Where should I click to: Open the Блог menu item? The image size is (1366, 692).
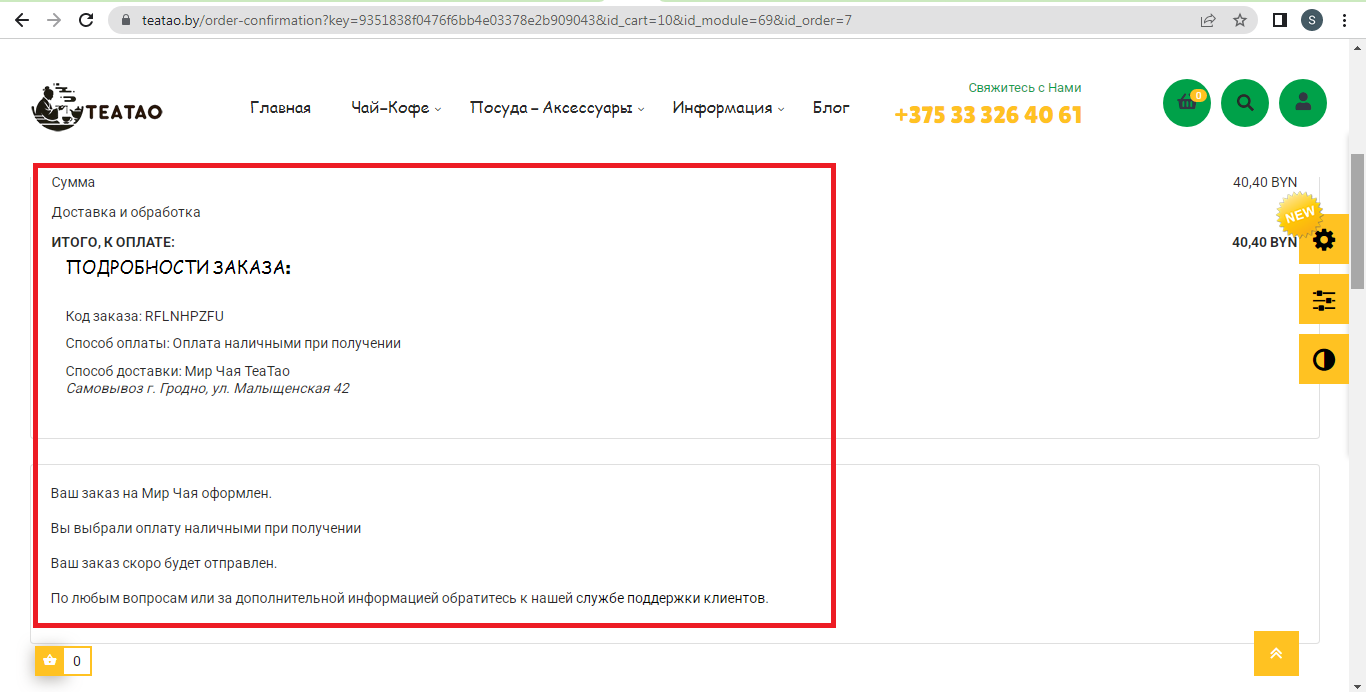click(x=831, y=108)
